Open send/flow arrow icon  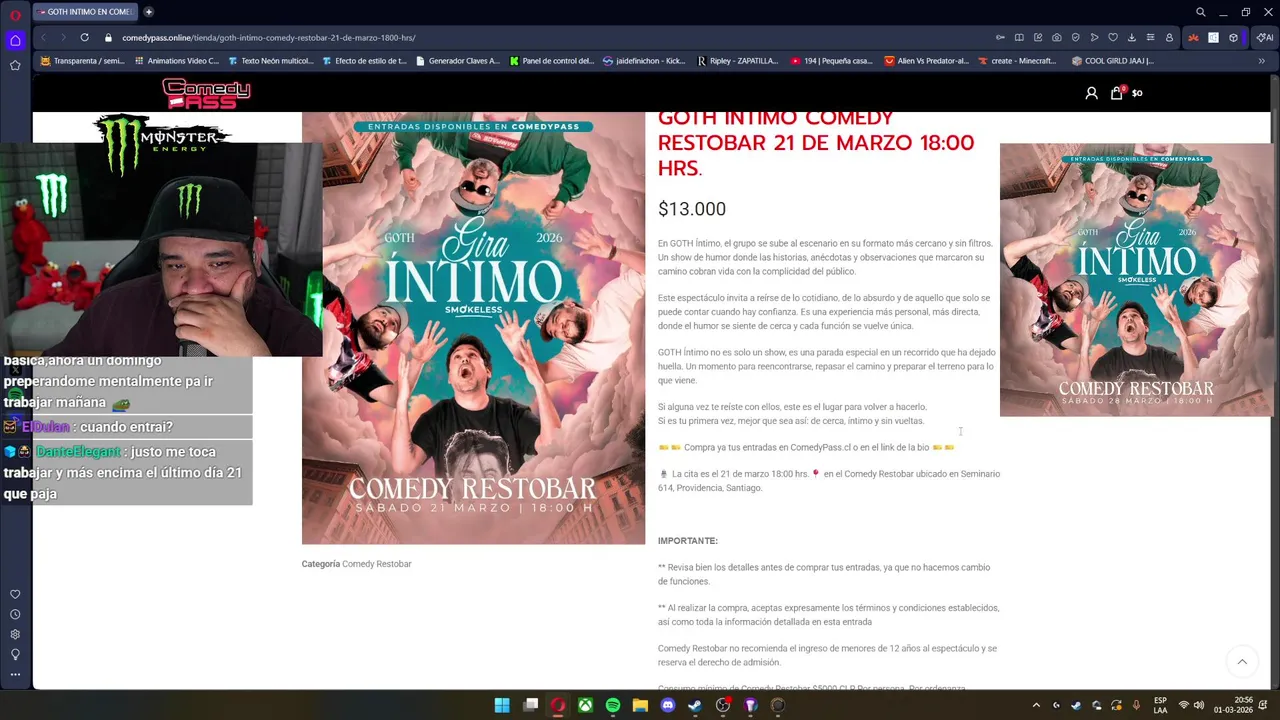pyautogui.click(x=1094, y=38)
